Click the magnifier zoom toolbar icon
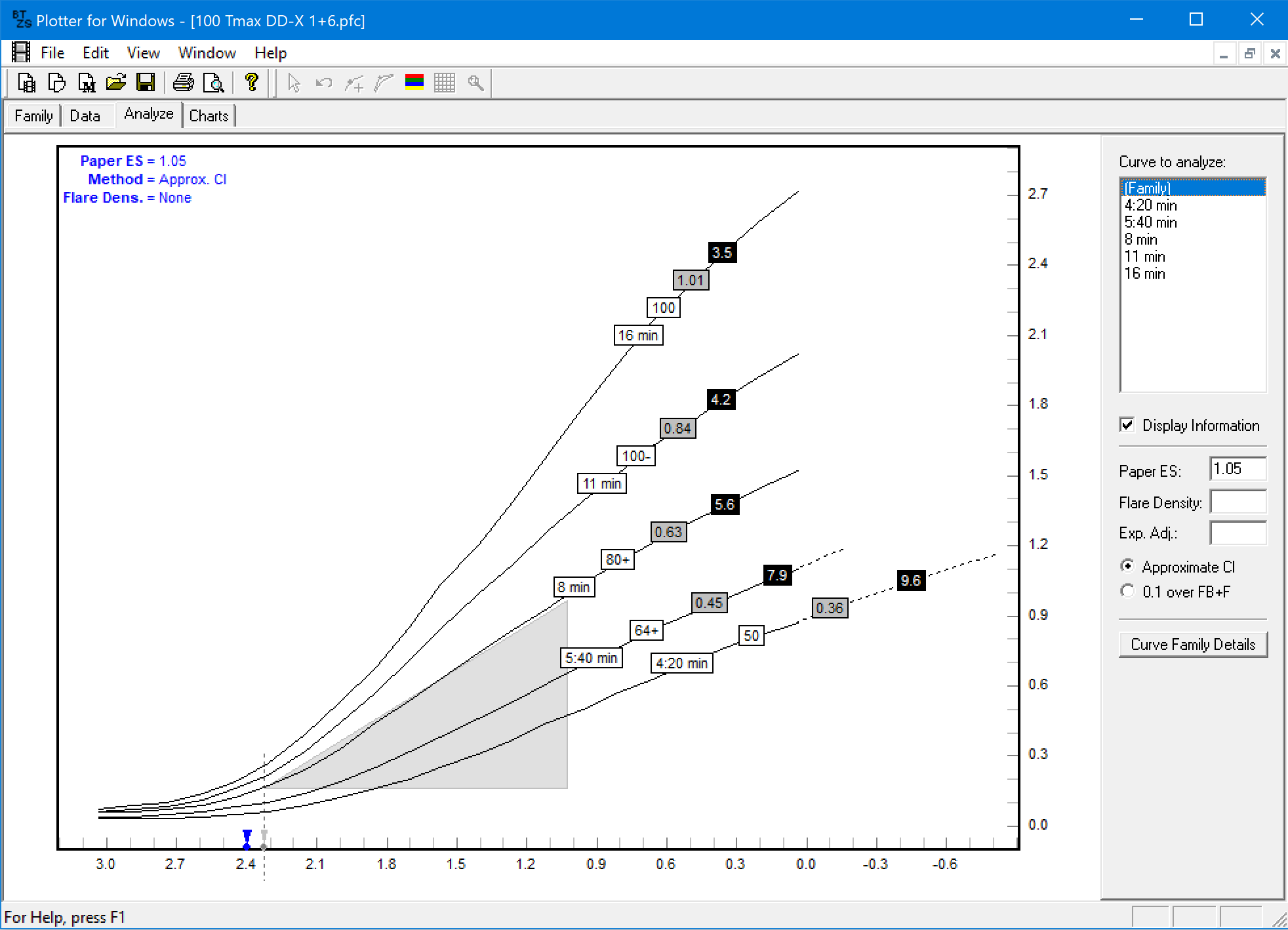1288x930 pixels. point(475,83)
